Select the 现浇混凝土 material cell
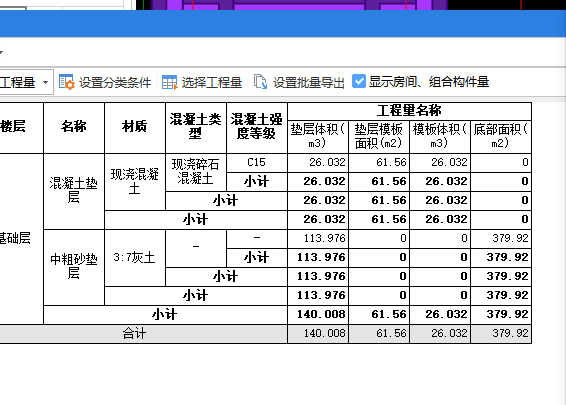This screenshot has height=405, width=566. 135,182
